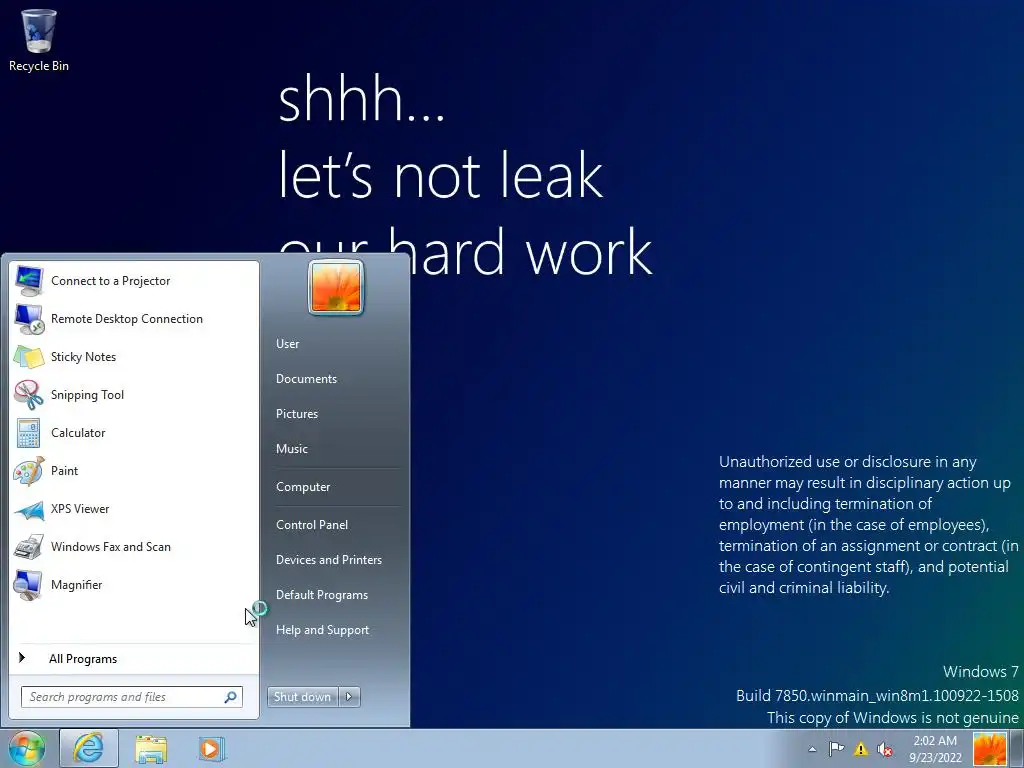Screen dimensions: 1024x768
Task: Select the Snipping Tool label
Action: (x=88, y=394)
